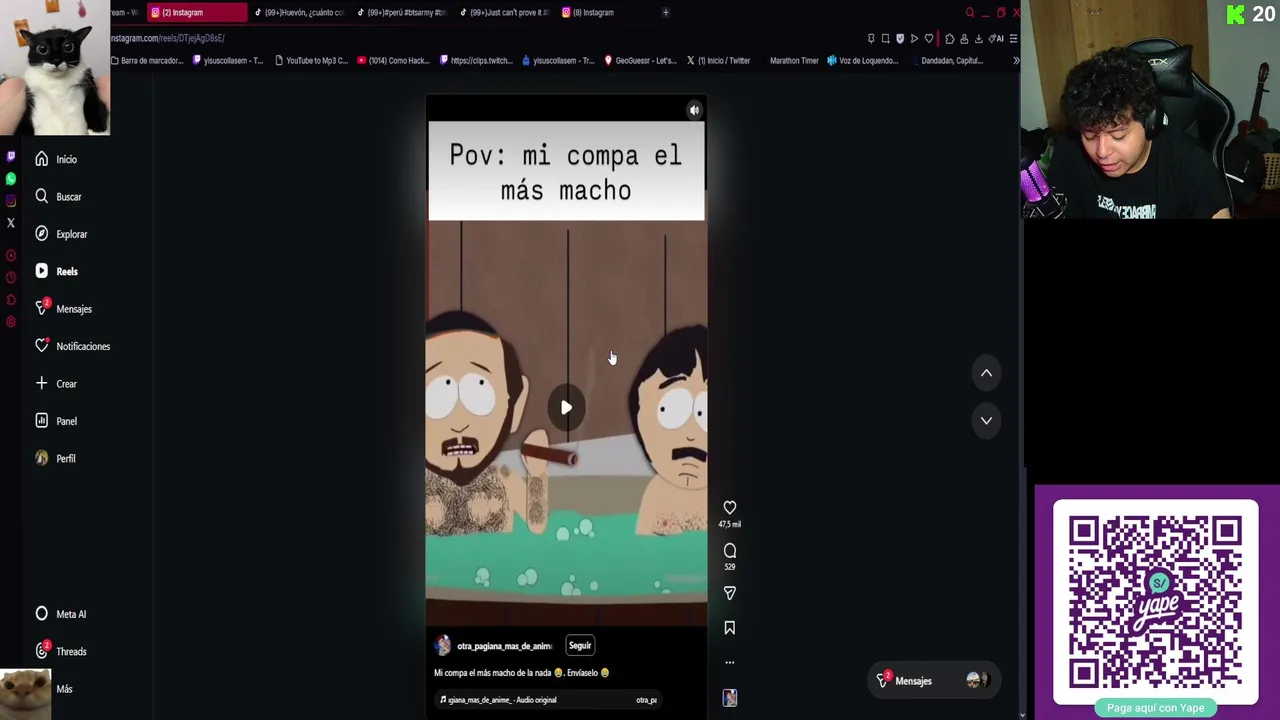Screen dimensions: 1280x720
Task: Open X in browser sidebar
Action: (11, 223)
